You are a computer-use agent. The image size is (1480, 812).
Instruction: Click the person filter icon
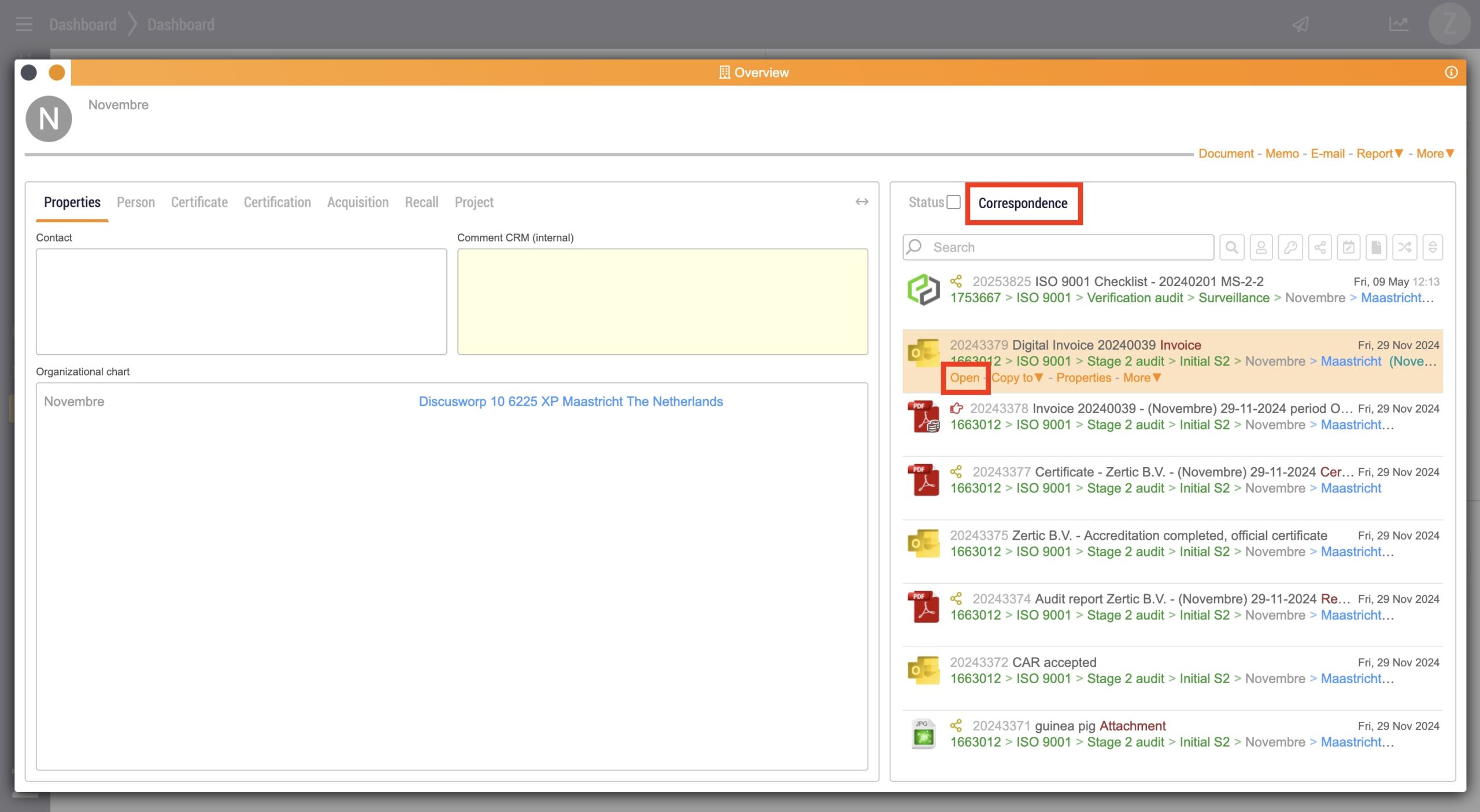click(1261, 247)
